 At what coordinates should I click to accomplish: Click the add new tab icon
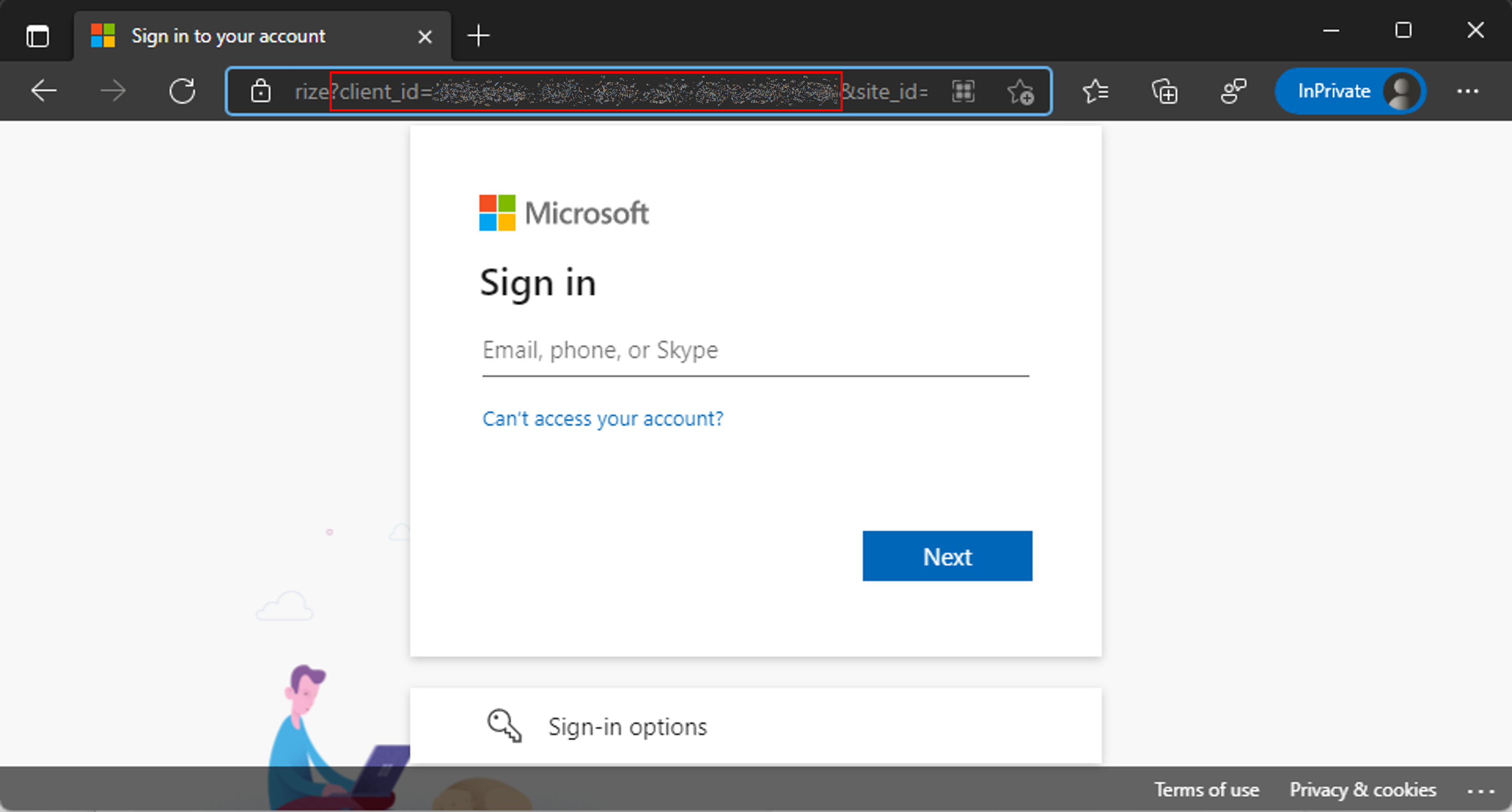478,35
